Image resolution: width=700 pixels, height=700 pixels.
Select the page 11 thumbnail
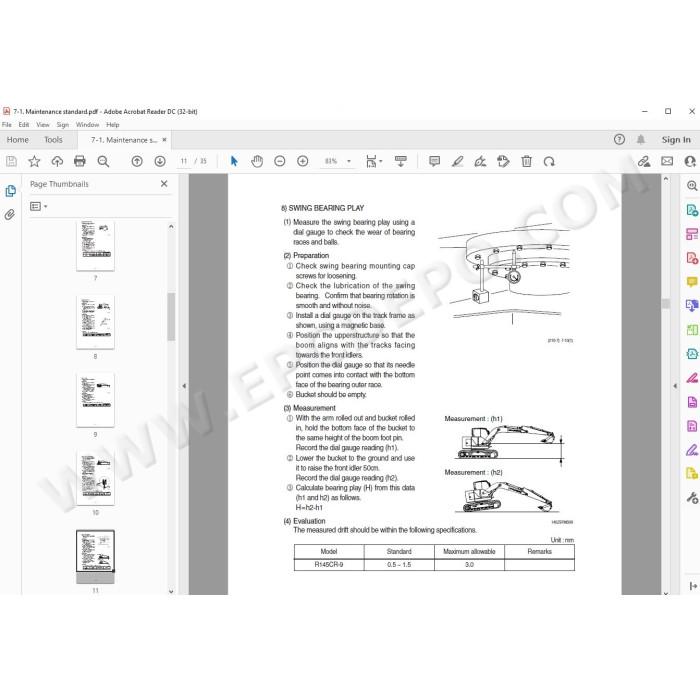coord(95,556)
